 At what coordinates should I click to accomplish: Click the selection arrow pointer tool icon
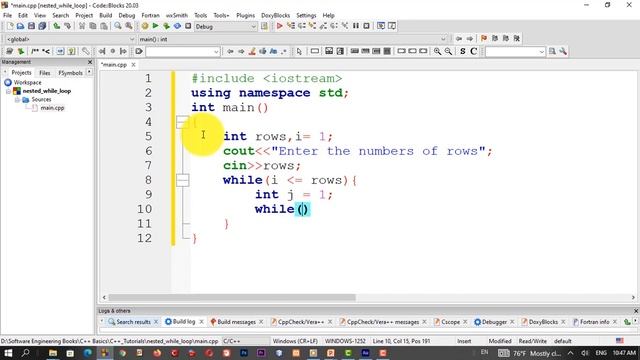click(299, 51)
